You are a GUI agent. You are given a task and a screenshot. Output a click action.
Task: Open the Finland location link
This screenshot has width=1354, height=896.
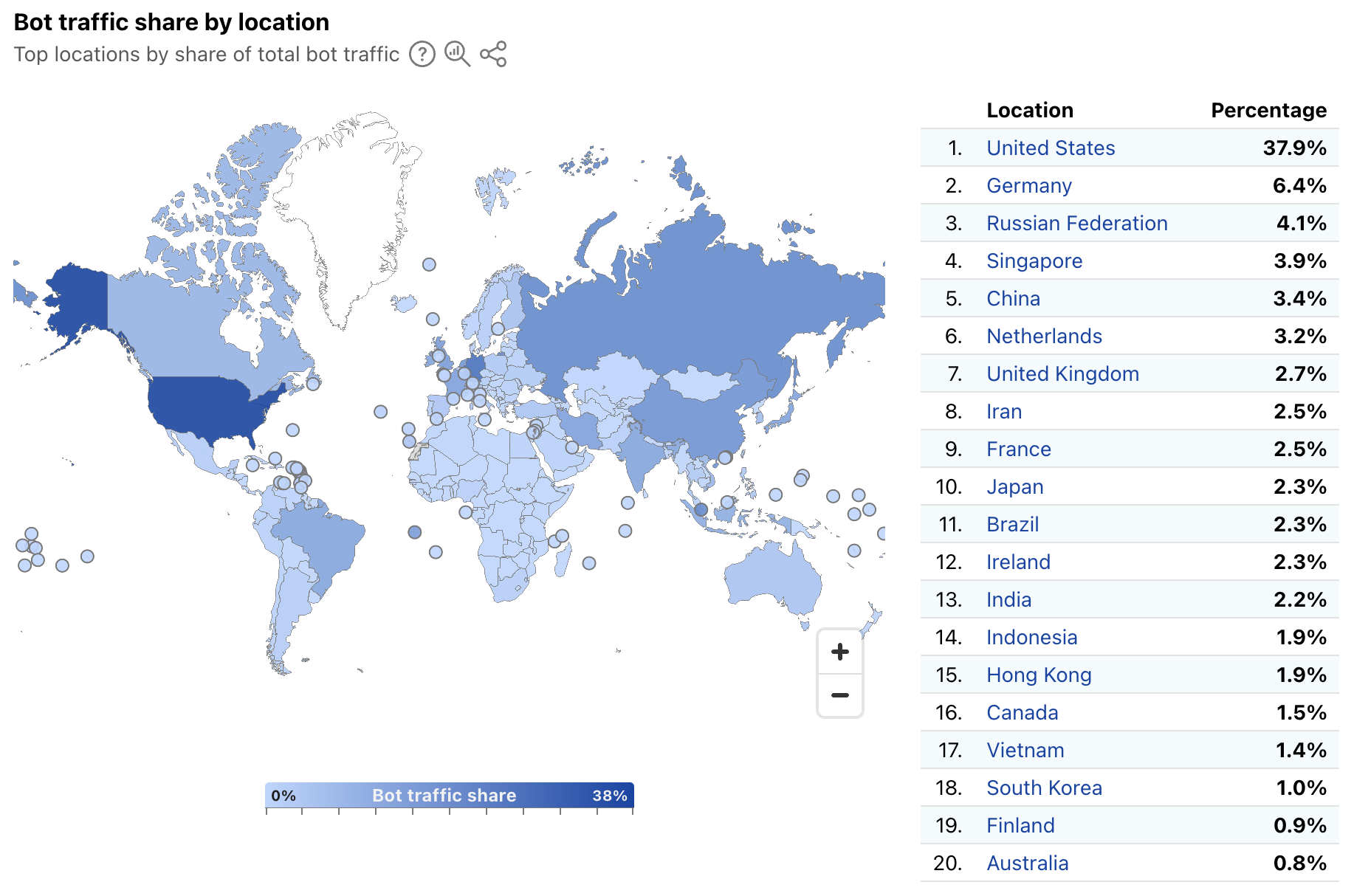pos(1020,826)
